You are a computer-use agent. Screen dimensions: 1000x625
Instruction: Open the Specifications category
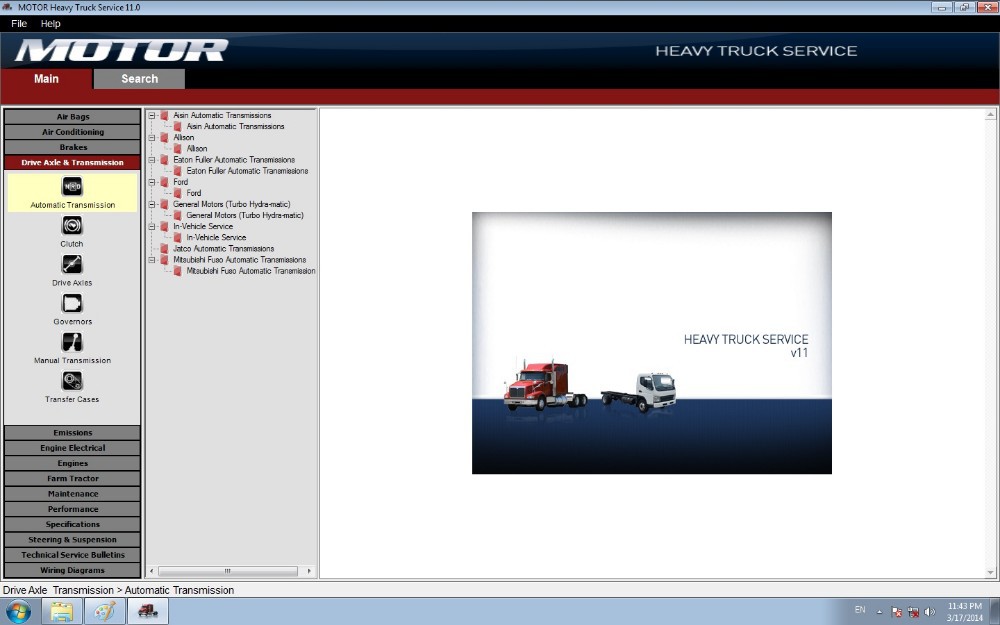pos(73,524)
